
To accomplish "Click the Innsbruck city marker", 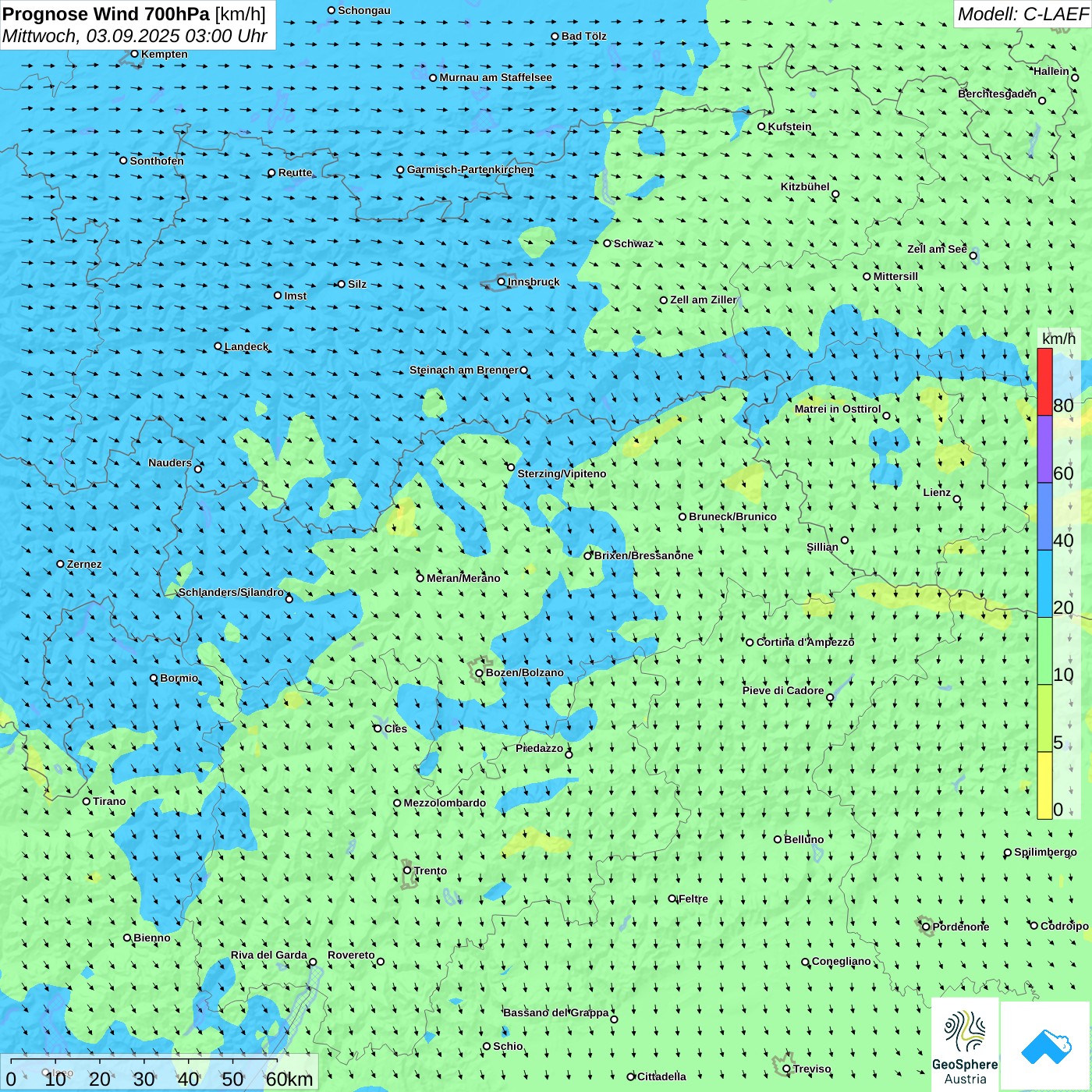I will click(x=502, y=282).
